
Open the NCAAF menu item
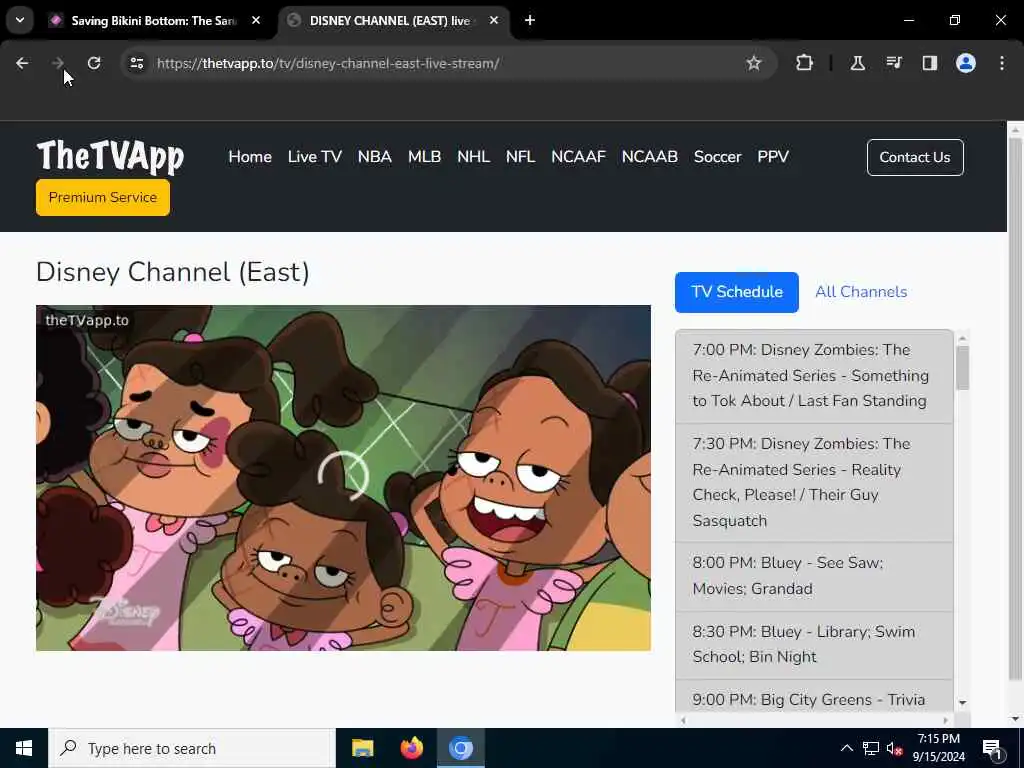coord(579,157)
